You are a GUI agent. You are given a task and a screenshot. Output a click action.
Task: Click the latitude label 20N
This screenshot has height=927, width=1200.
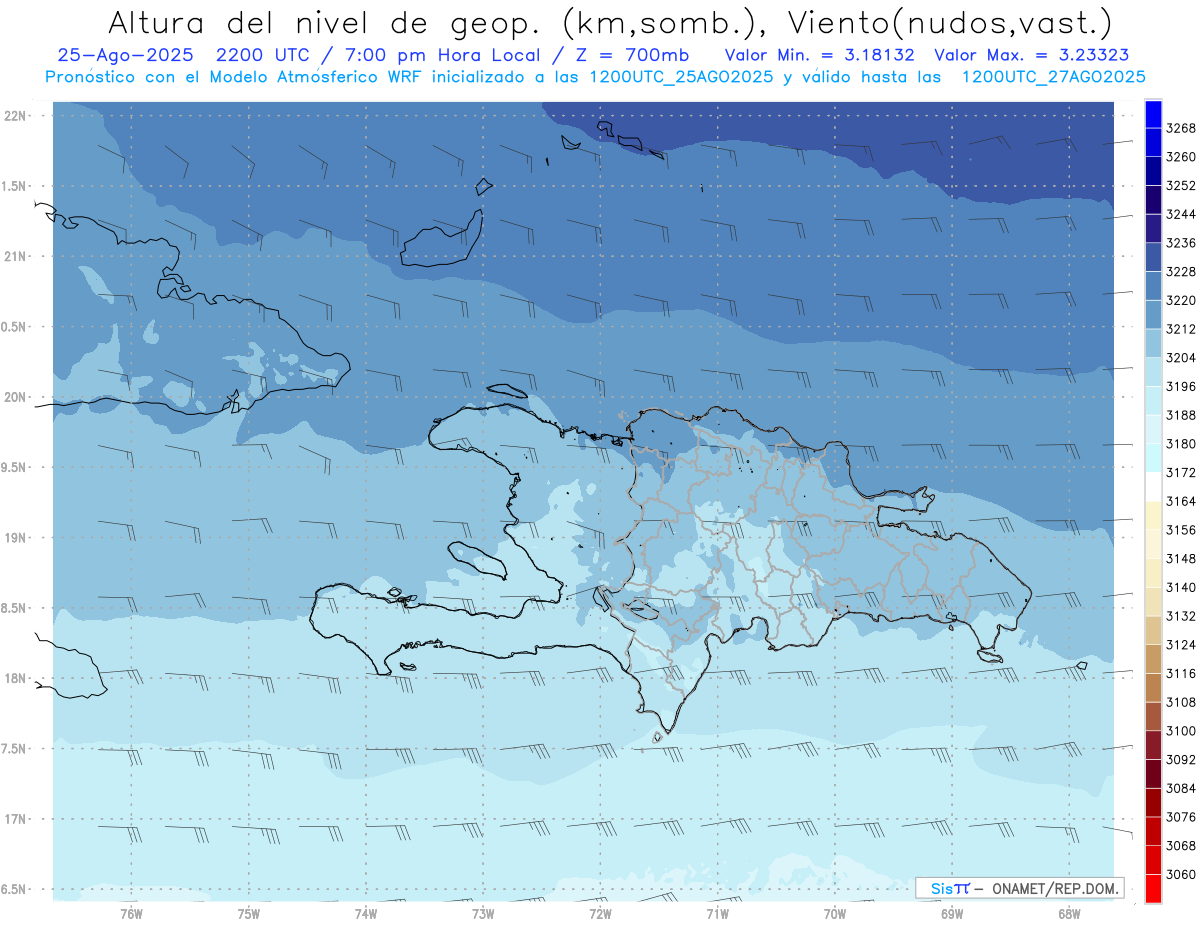pos(15,397)
